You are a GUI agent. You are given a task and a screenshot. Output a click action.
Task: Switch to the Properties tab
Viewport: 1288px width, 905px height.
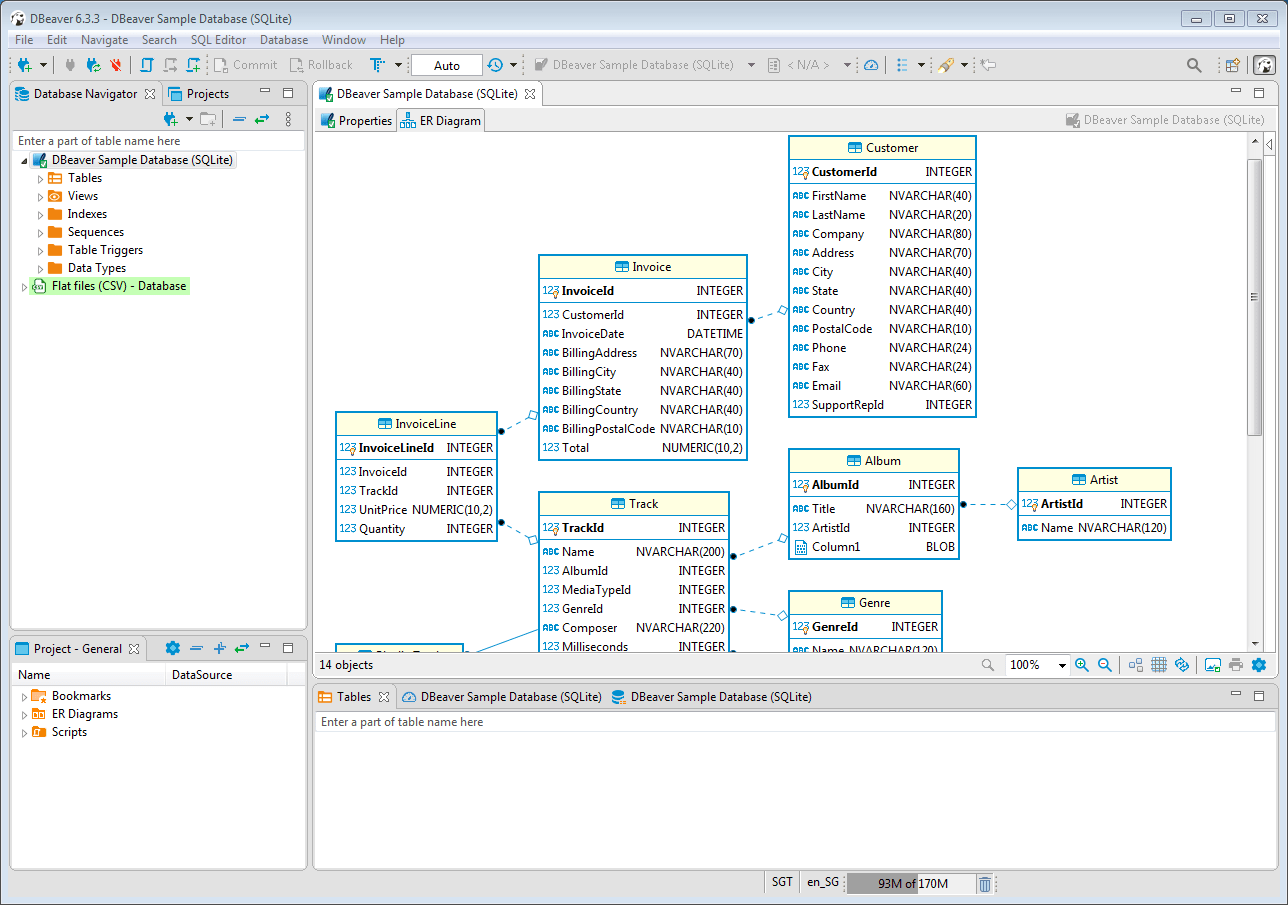(x=356, y=121)
